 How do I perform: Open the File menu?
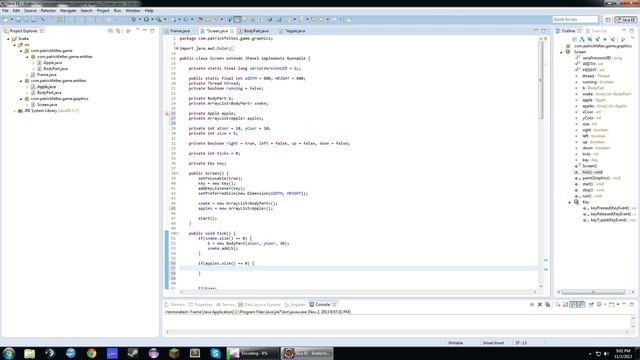(x=5, y=11)
